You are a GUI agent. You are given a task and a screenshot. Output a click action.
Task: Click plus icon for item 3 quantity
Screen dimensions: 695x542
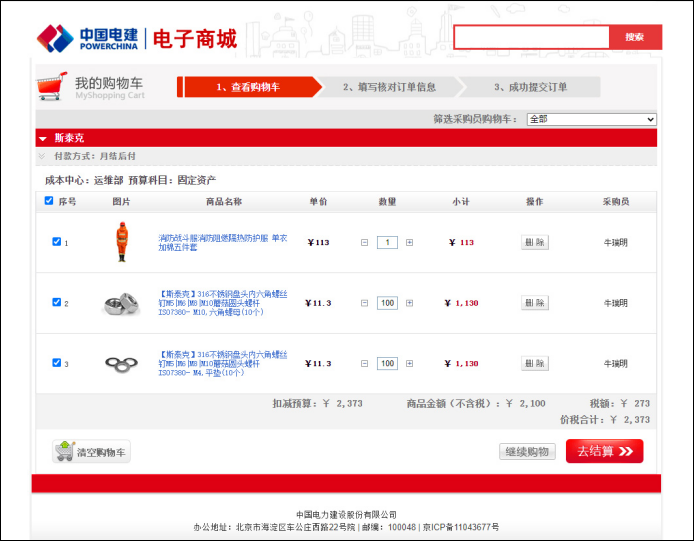(x=410, y=363)
